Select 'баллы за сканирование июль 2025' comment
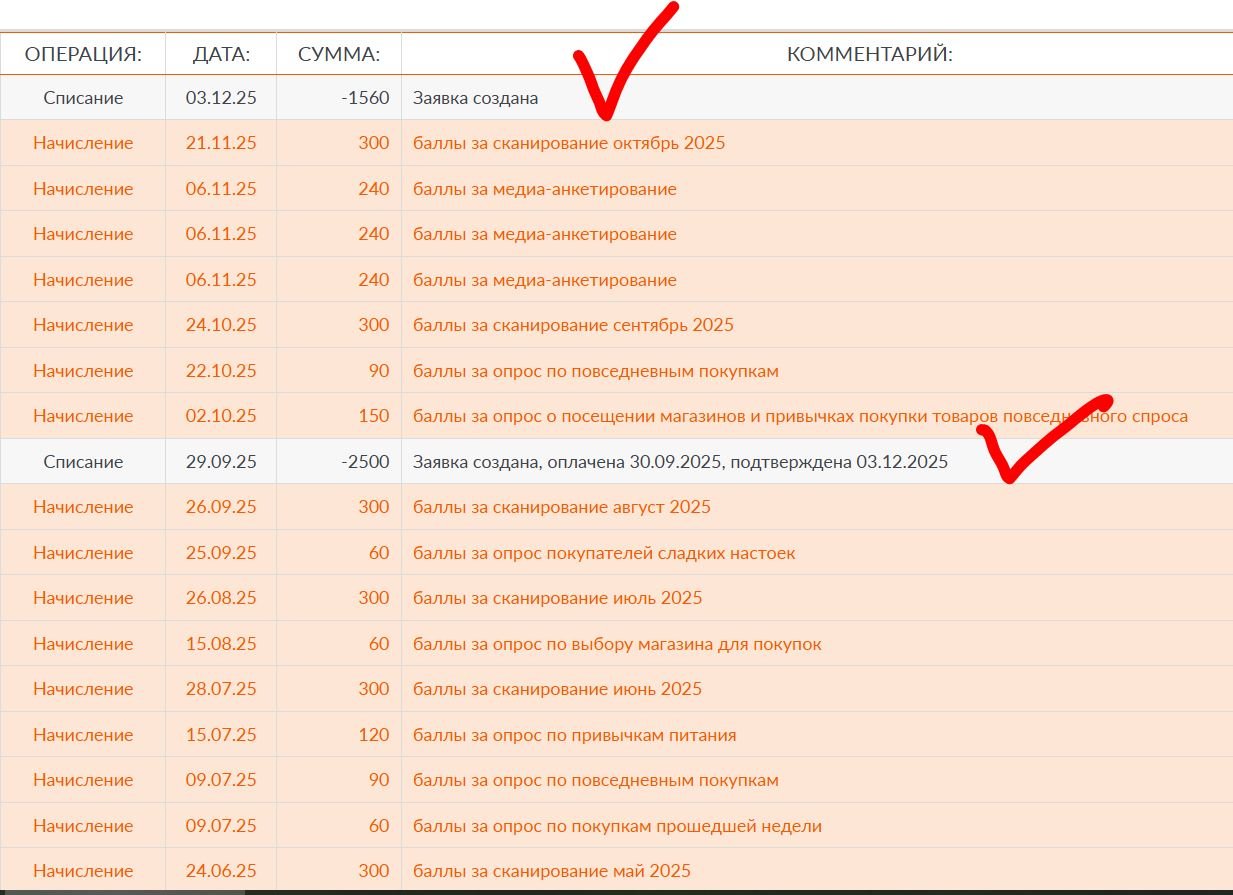The width and height of the screenshot is (1233, 895). [x=557, y=598]
